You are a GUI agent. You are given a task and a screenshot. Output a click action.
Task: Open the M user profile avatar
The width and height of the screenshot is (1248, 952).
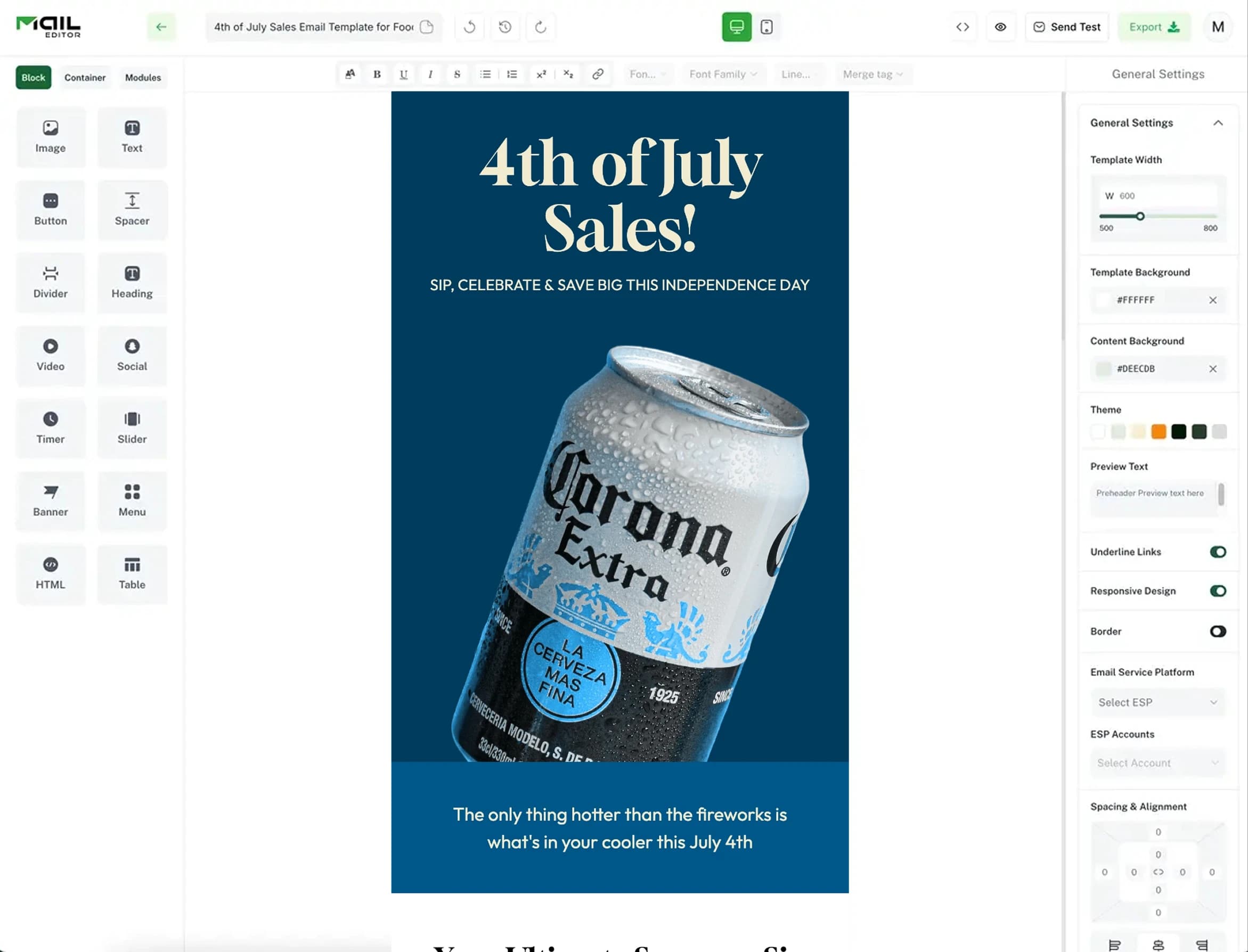(1218, 27)
